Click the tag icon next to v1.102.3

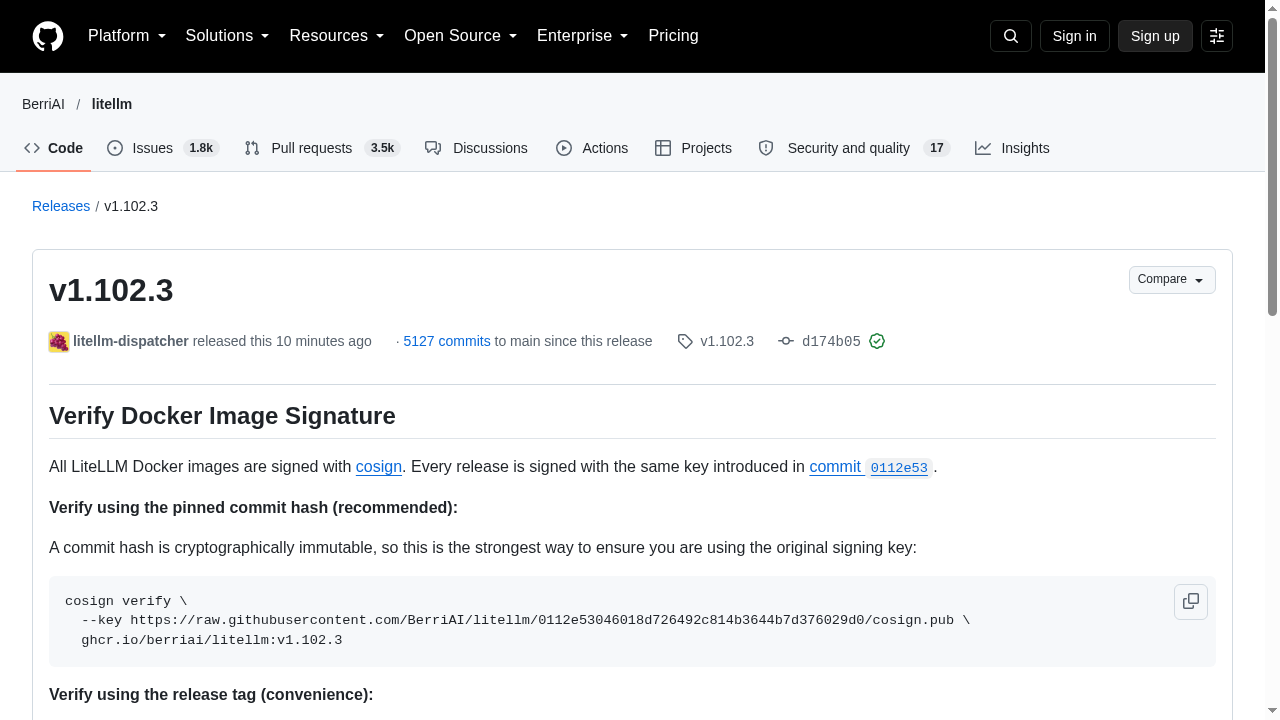point(685,341)
